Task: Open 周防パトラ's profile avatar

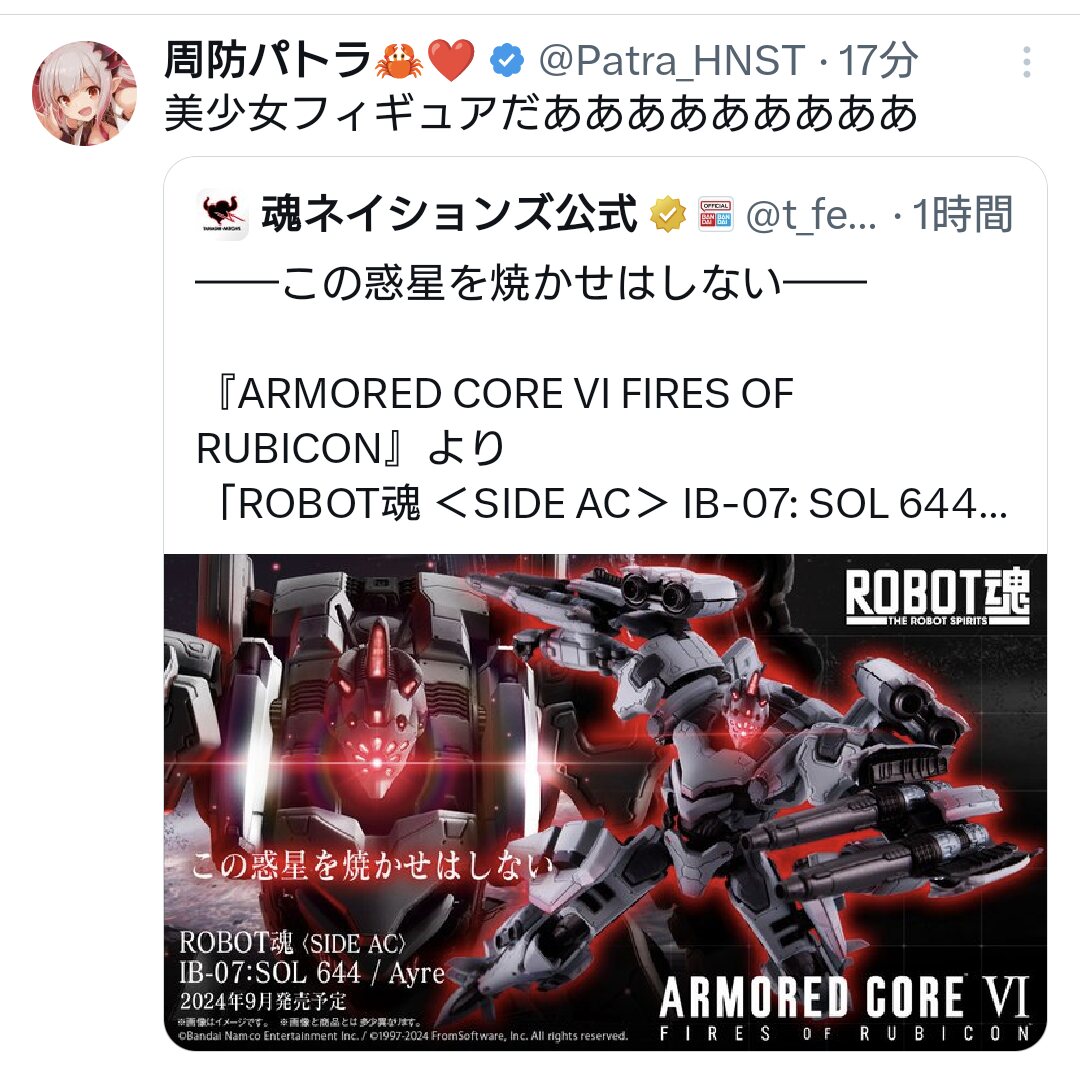Action: (84, 93)
